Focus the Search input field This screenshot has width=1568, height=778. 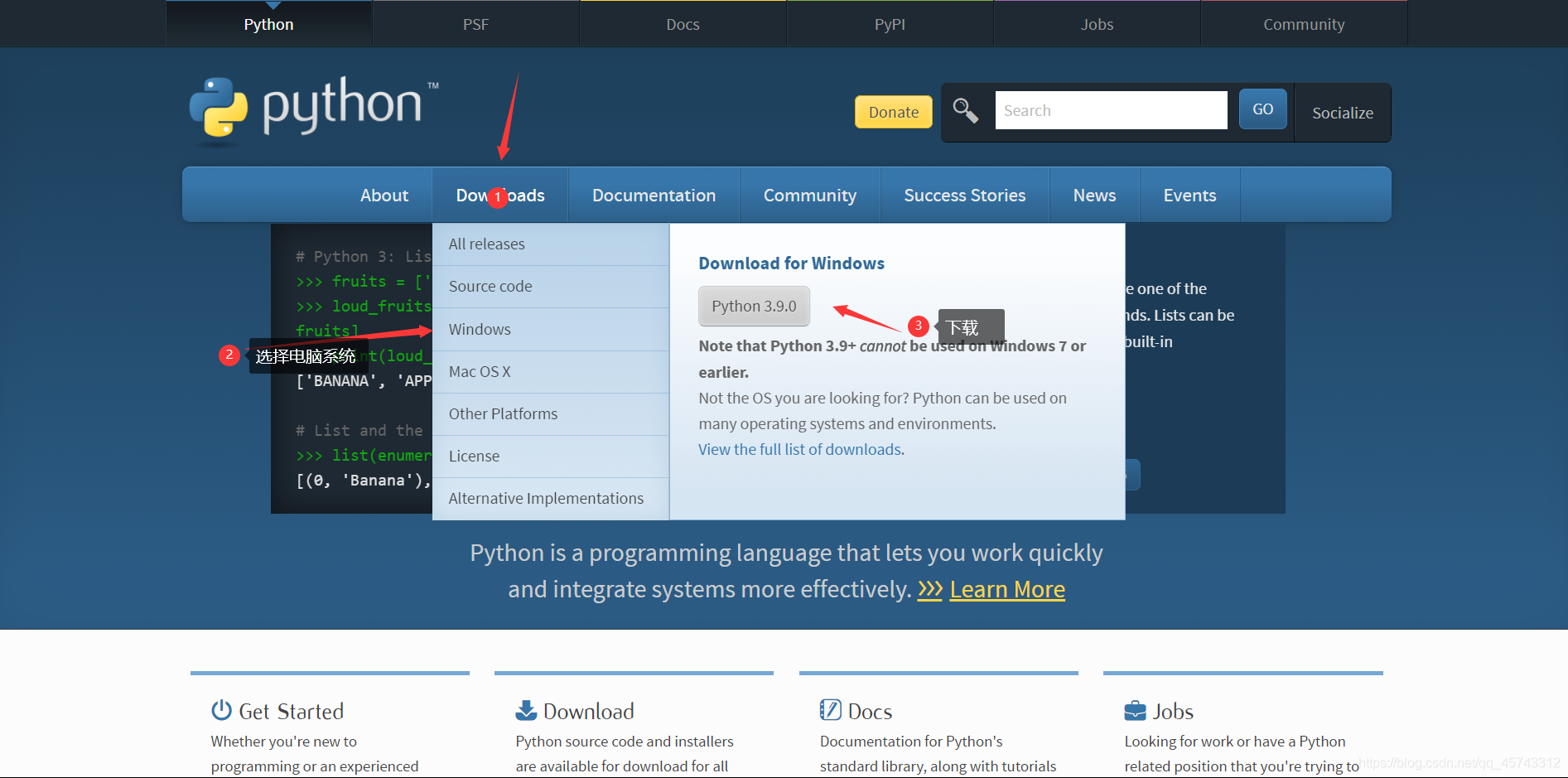click(x=1111, y=110)
